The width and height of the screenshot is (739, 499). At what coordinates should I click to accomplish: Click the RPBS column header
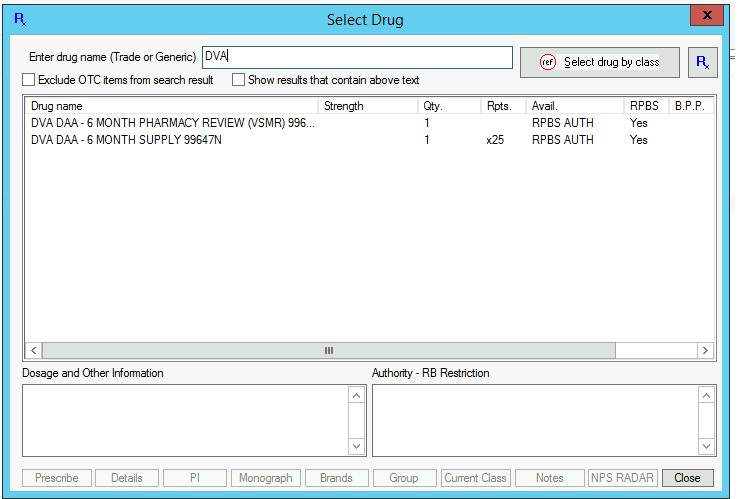point(647,106)
